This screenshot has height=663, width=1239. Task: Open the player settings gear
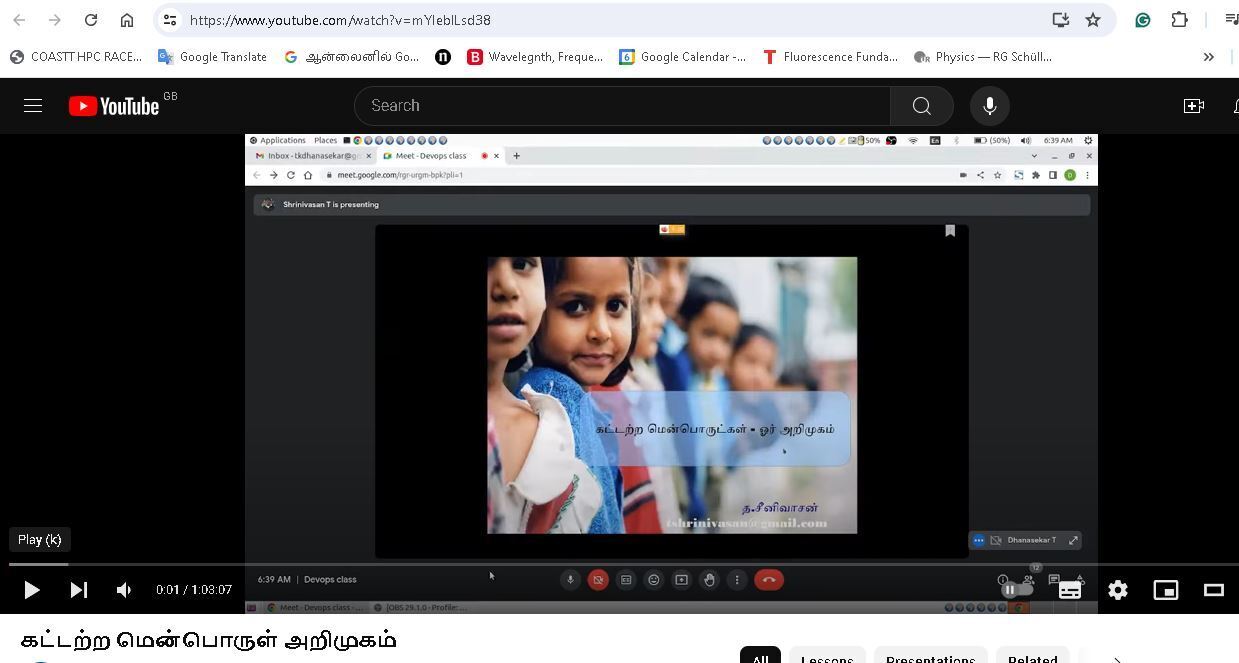(1117, 590)
